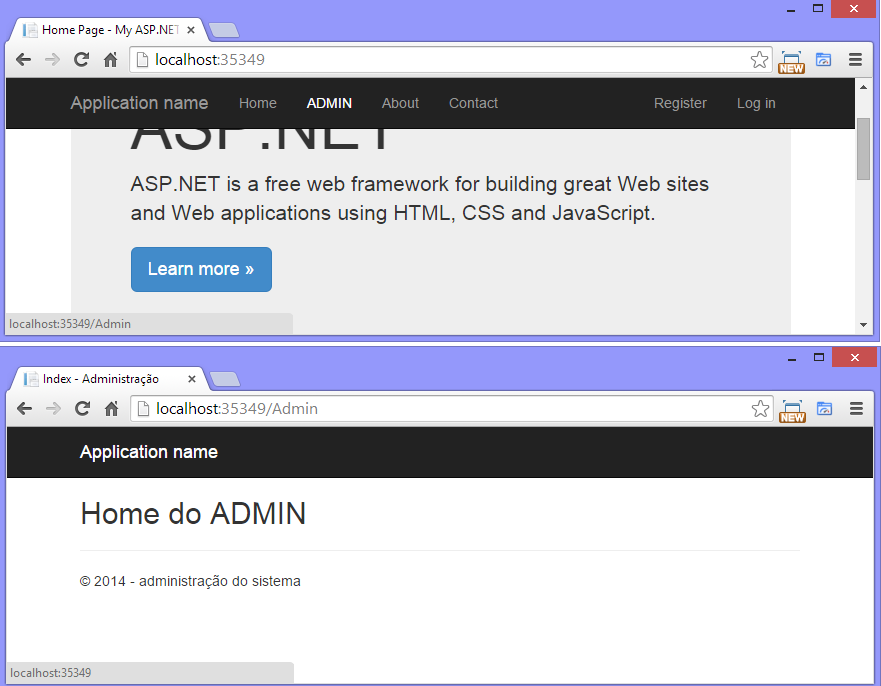Screen dimensions: 881x686
Task: Minimize the Admin browser window
Action: click(792, 359)
